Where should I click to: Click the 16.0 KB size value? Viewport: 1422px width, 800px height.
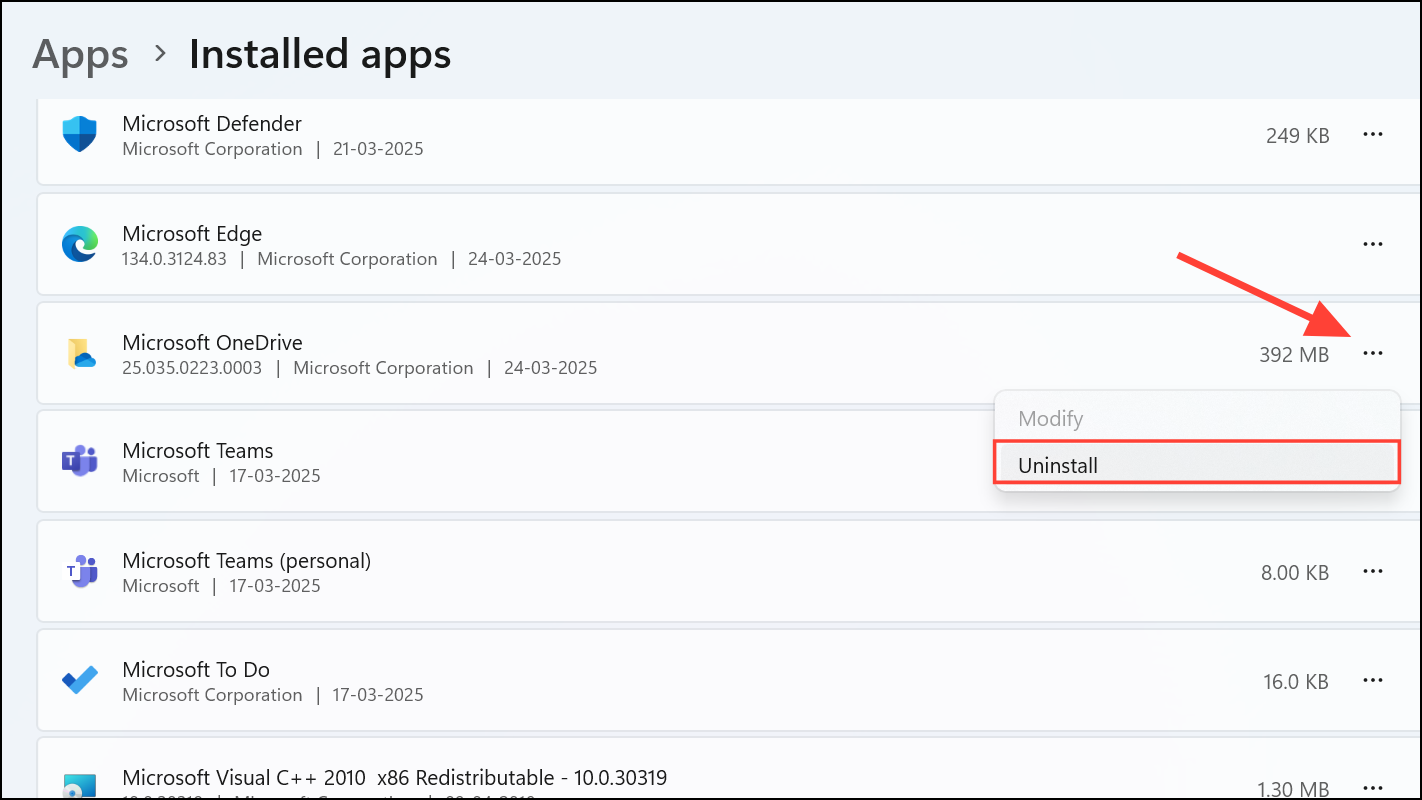pos(1296,682)
